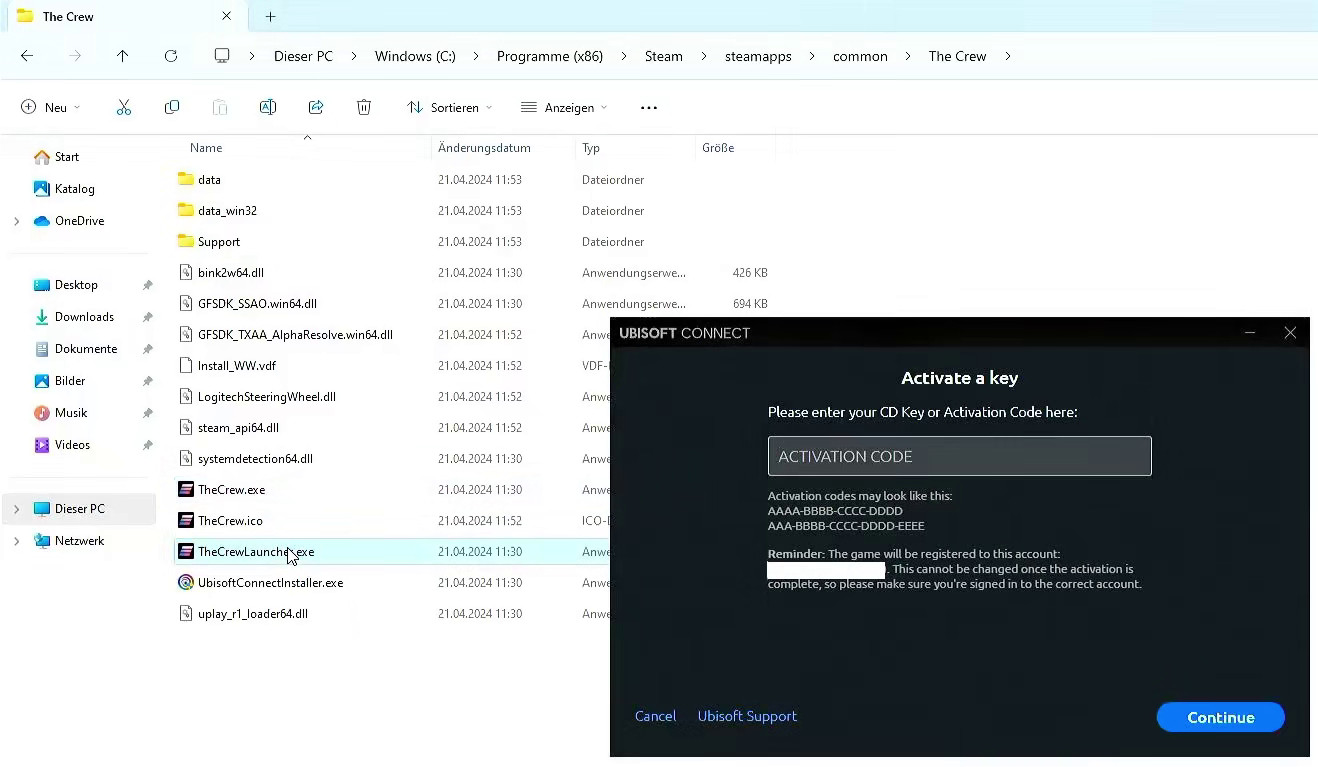Open a new Explorer tab with plus
The image size is (1318, 767).
(270, 17)
